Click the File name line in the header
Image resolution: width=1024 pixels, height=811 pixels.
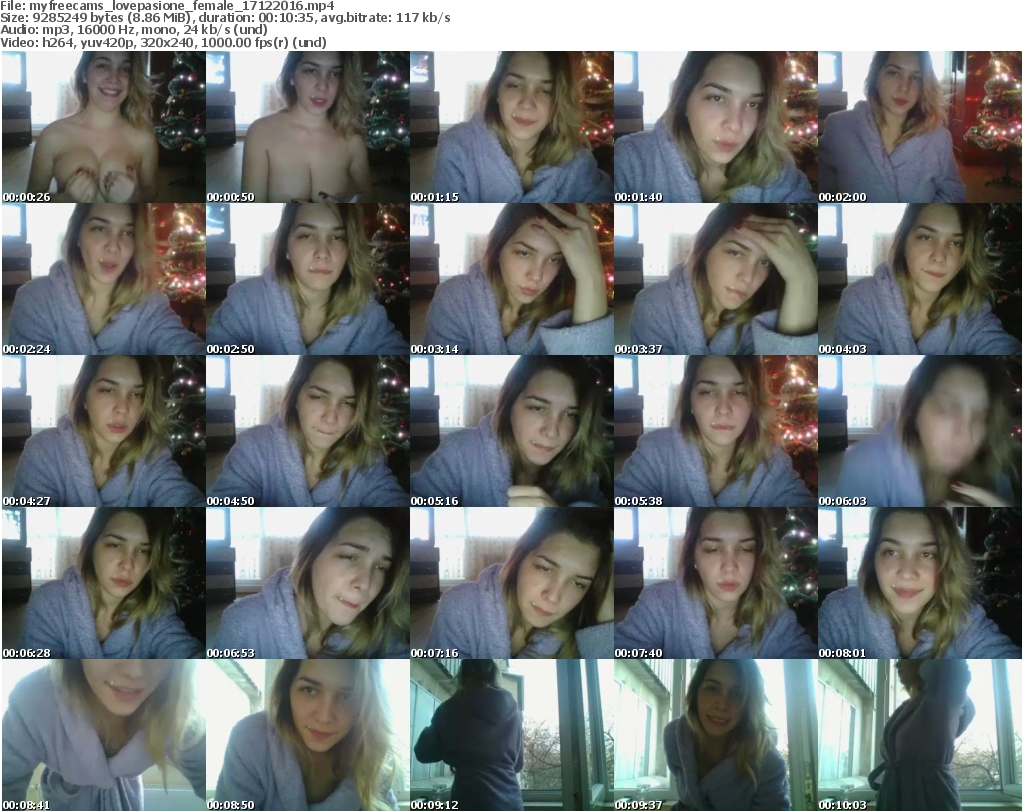[167, 6]
